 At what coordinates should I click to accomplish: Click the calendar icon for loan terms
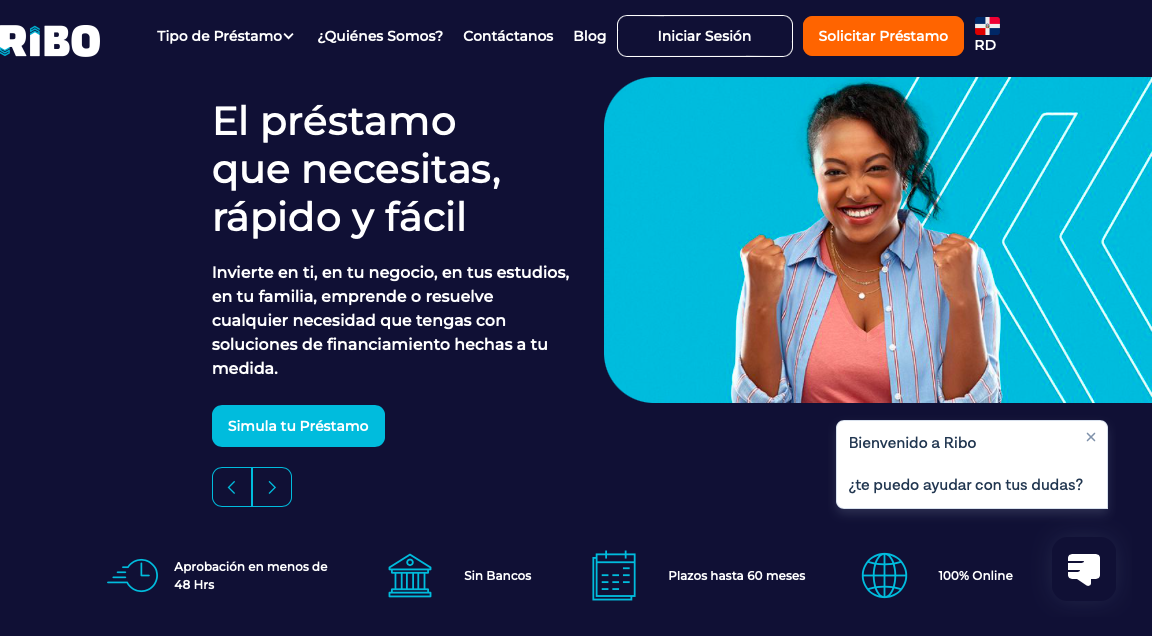613,576
